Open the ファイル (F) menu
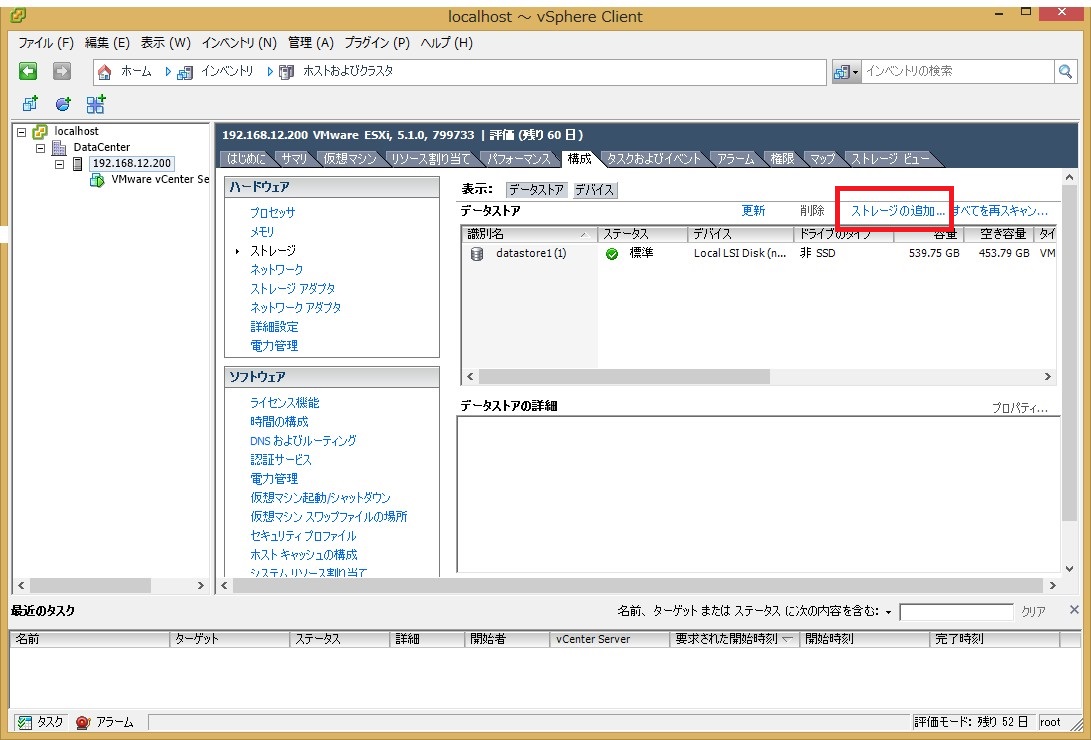Screen dimensions: 1091x740 pos(46,43)
